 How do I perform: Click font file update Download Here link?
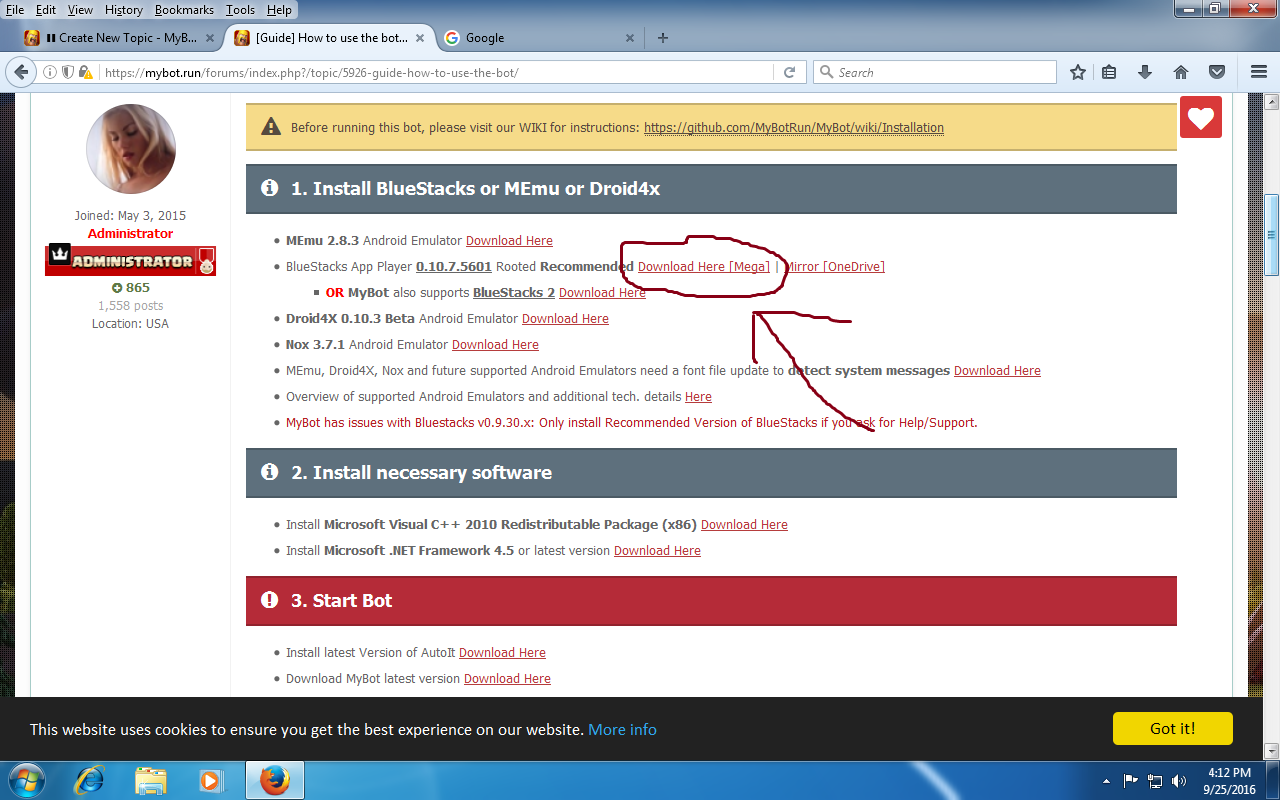click(x=997, y=371)
